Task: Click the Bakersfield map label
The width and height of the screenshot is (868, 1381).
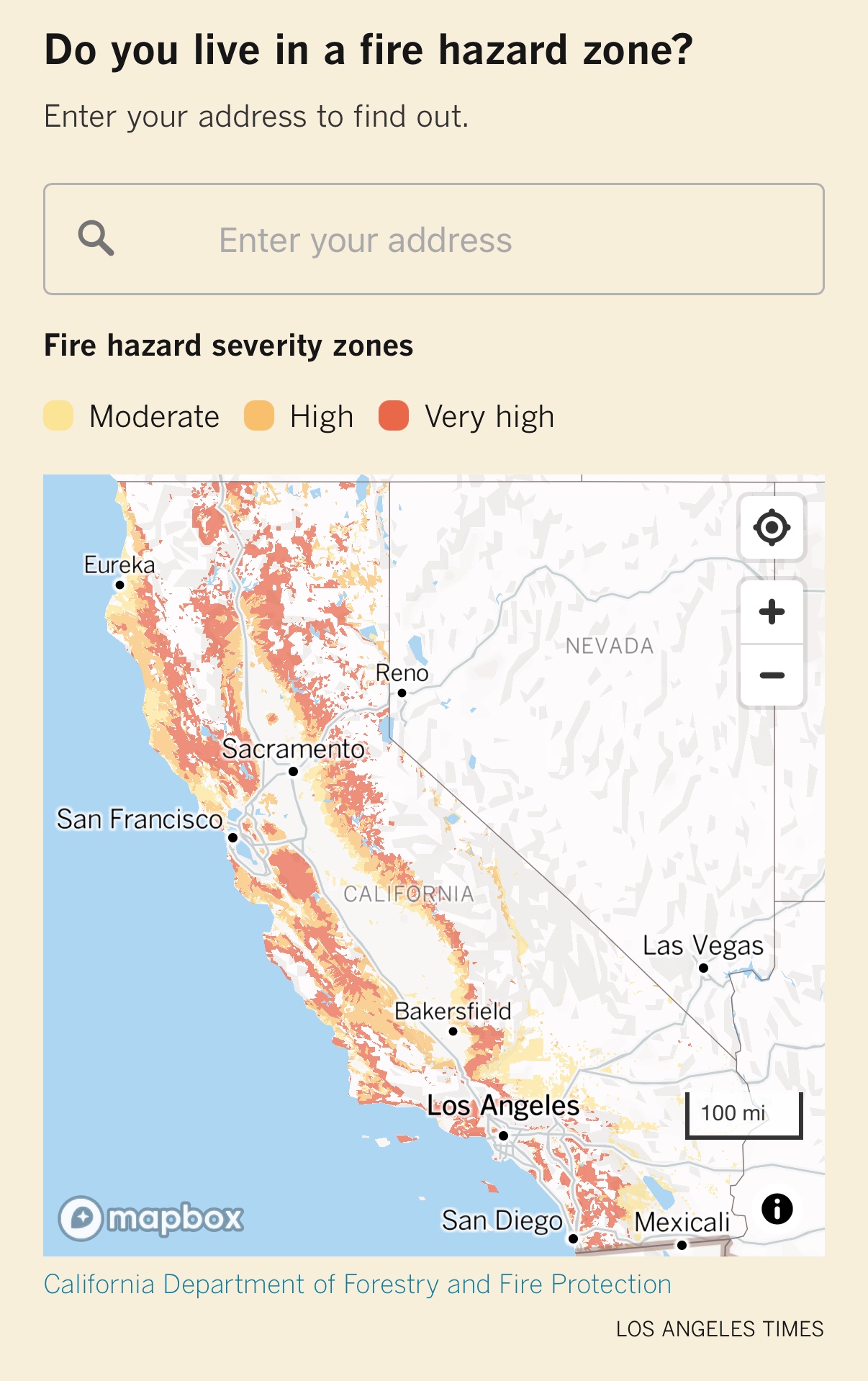Action: 453,1012
